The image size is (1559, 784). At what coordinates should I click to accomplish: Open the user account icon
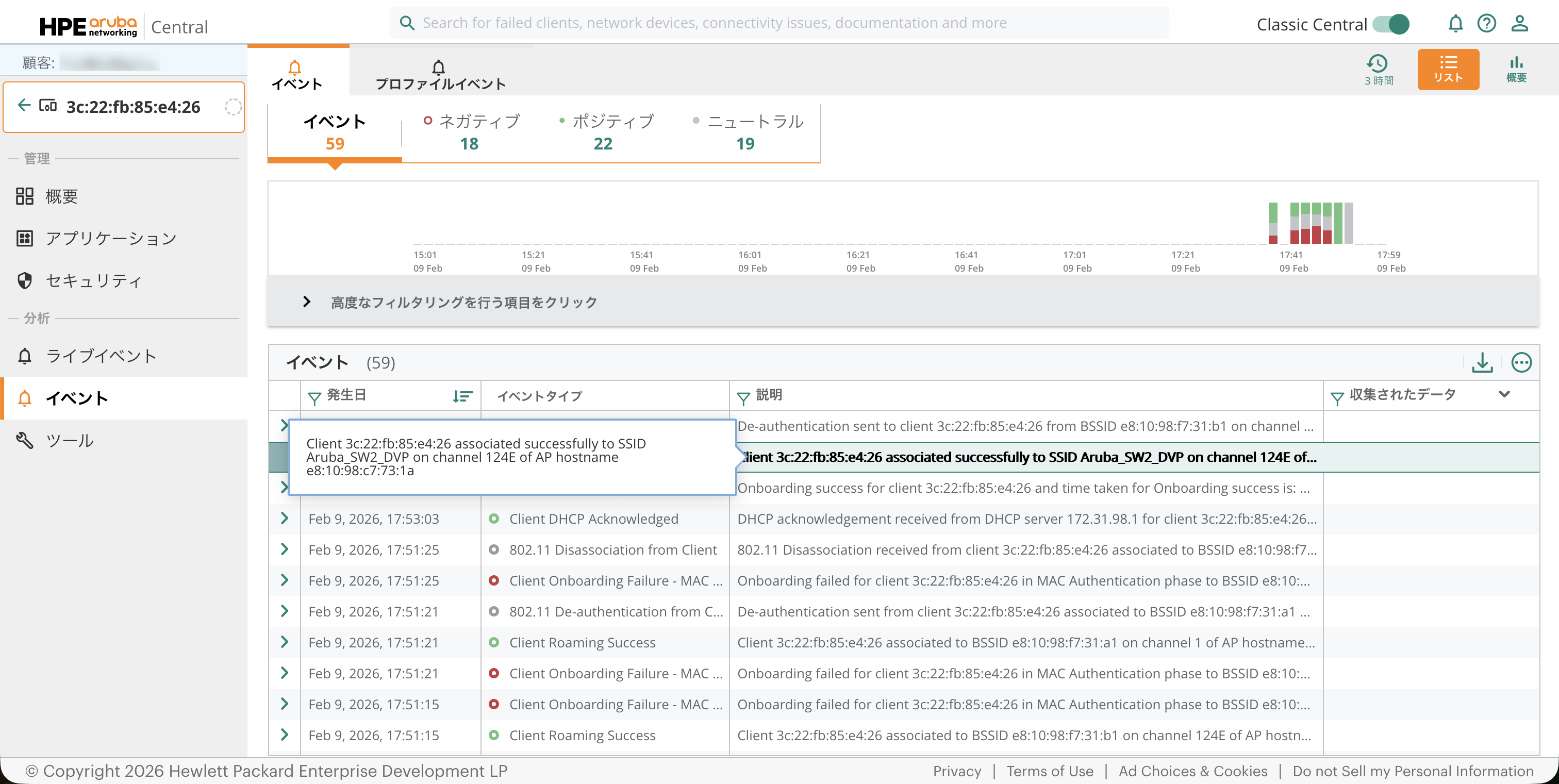point(1519,24)
